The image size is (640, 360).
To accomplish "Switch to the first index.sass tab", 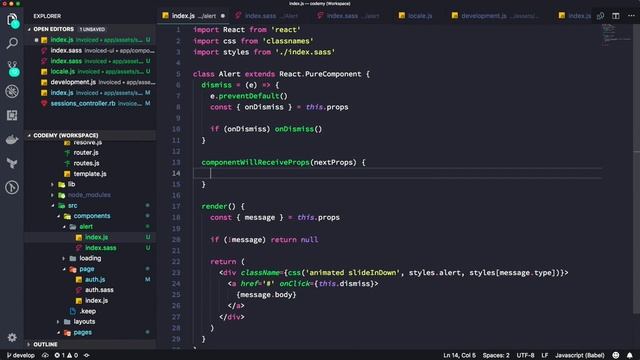I will [267, 16].
